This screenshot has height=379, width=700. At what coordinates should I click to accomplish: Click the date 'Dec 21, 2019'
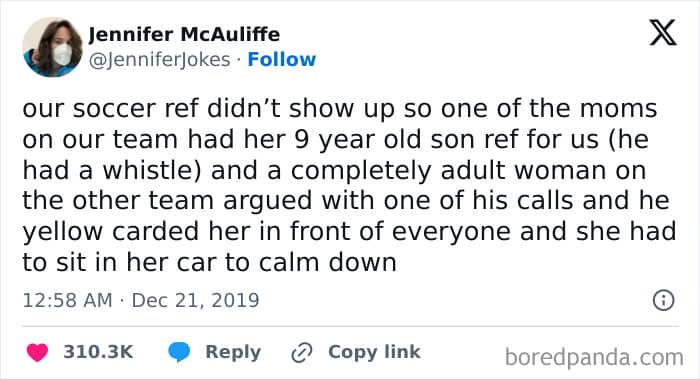click(x=196, y=300)
